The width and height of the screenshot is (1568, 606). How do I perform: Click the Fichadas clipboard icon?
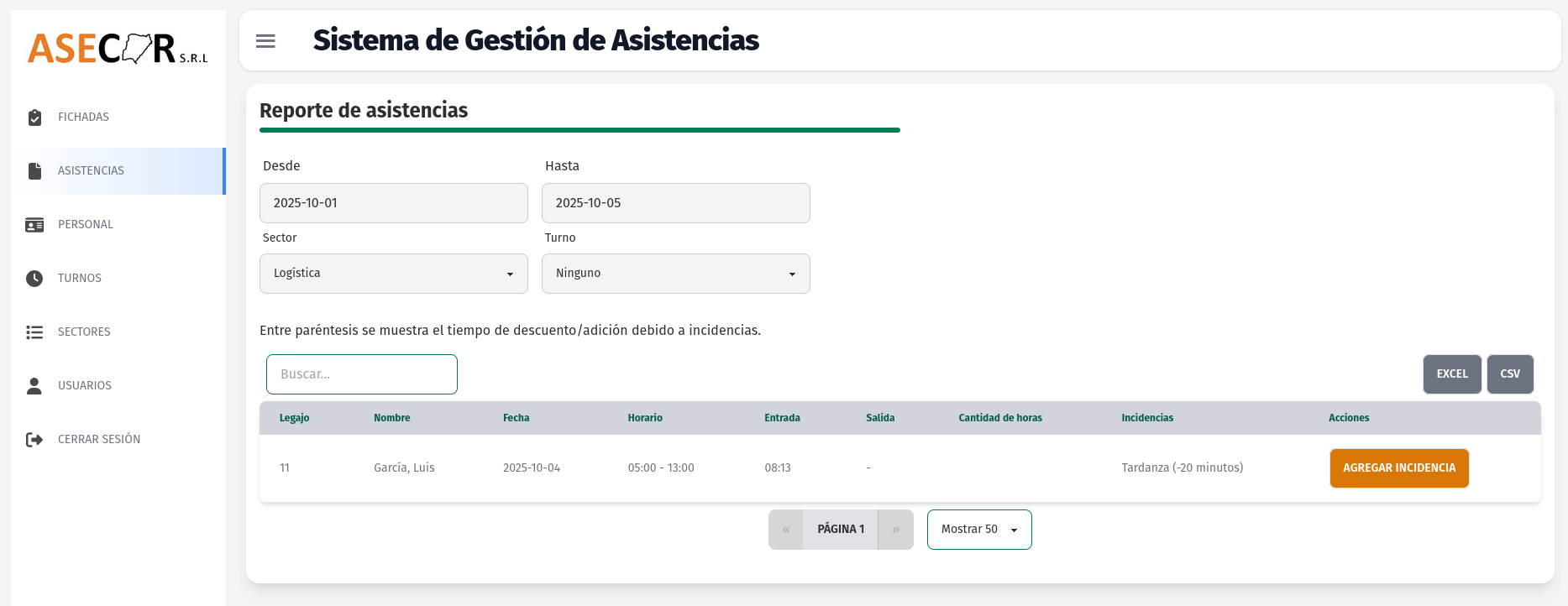34,118
